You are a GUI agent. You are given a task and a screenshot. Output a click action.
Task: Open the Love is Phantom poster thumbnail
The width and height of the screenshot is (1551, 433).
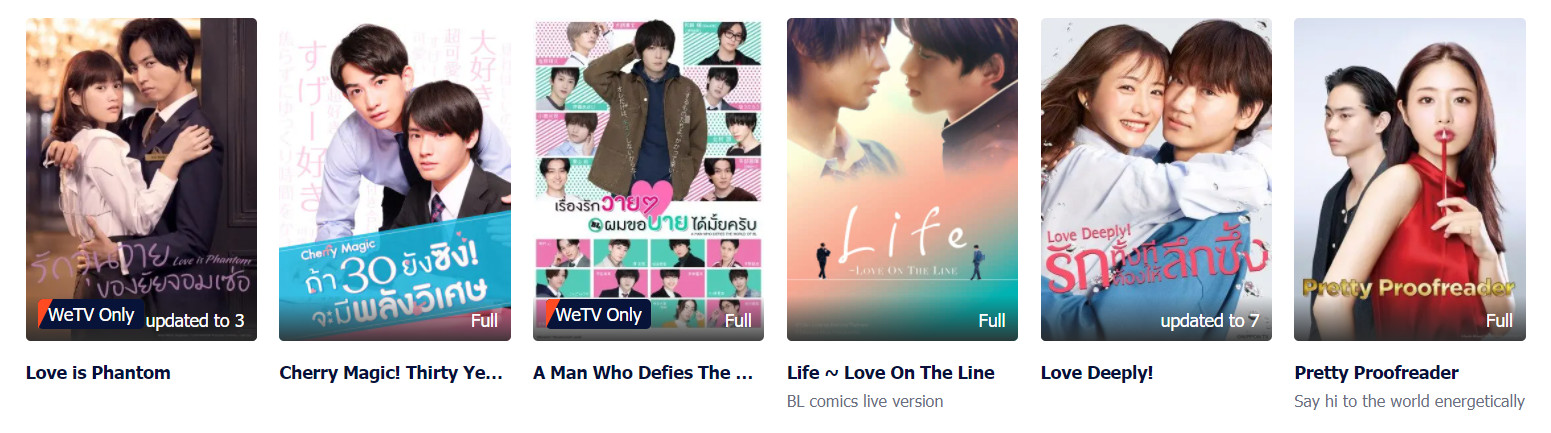(x=141, y=179)
